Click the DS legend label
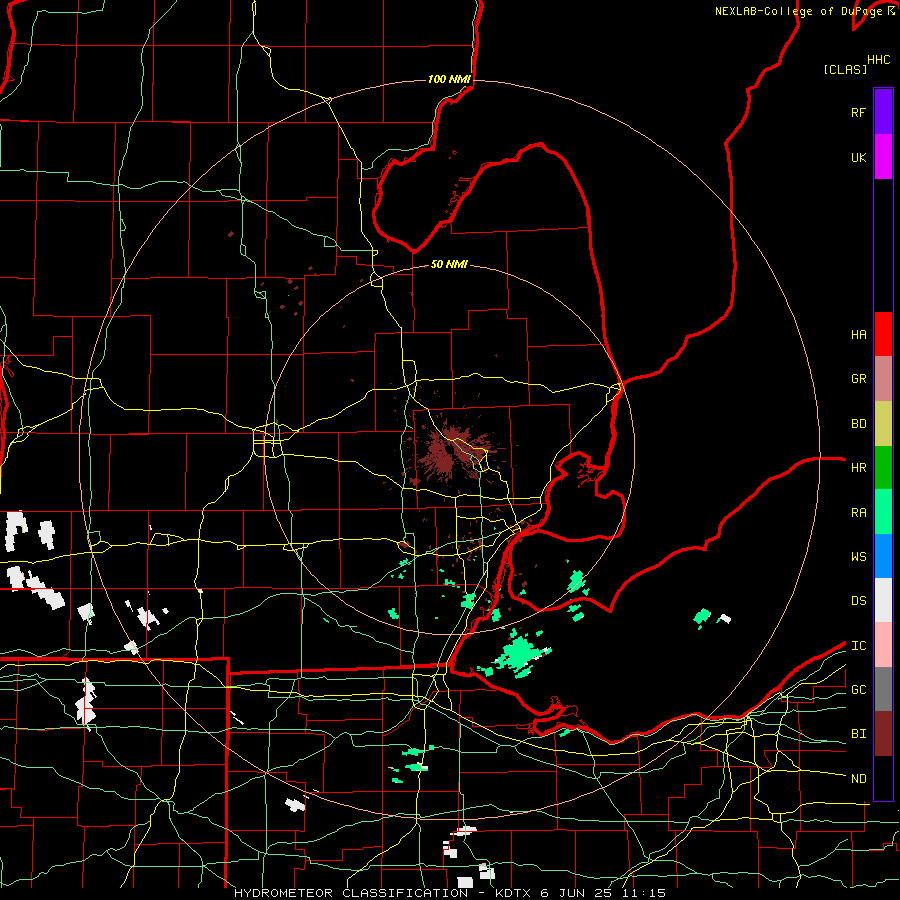Screen dimensions: 900x900 [x=858, y=601]
